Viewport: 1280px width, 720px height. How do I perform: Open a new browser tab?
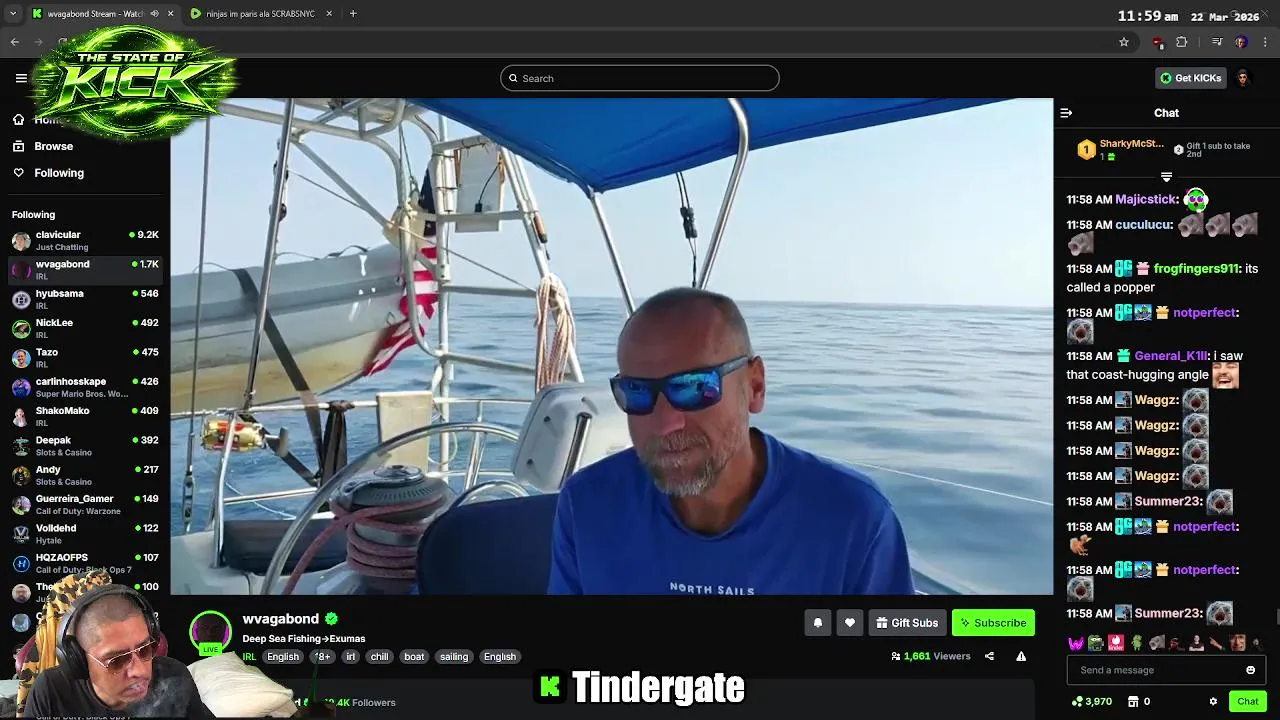(x=353, y=14)
